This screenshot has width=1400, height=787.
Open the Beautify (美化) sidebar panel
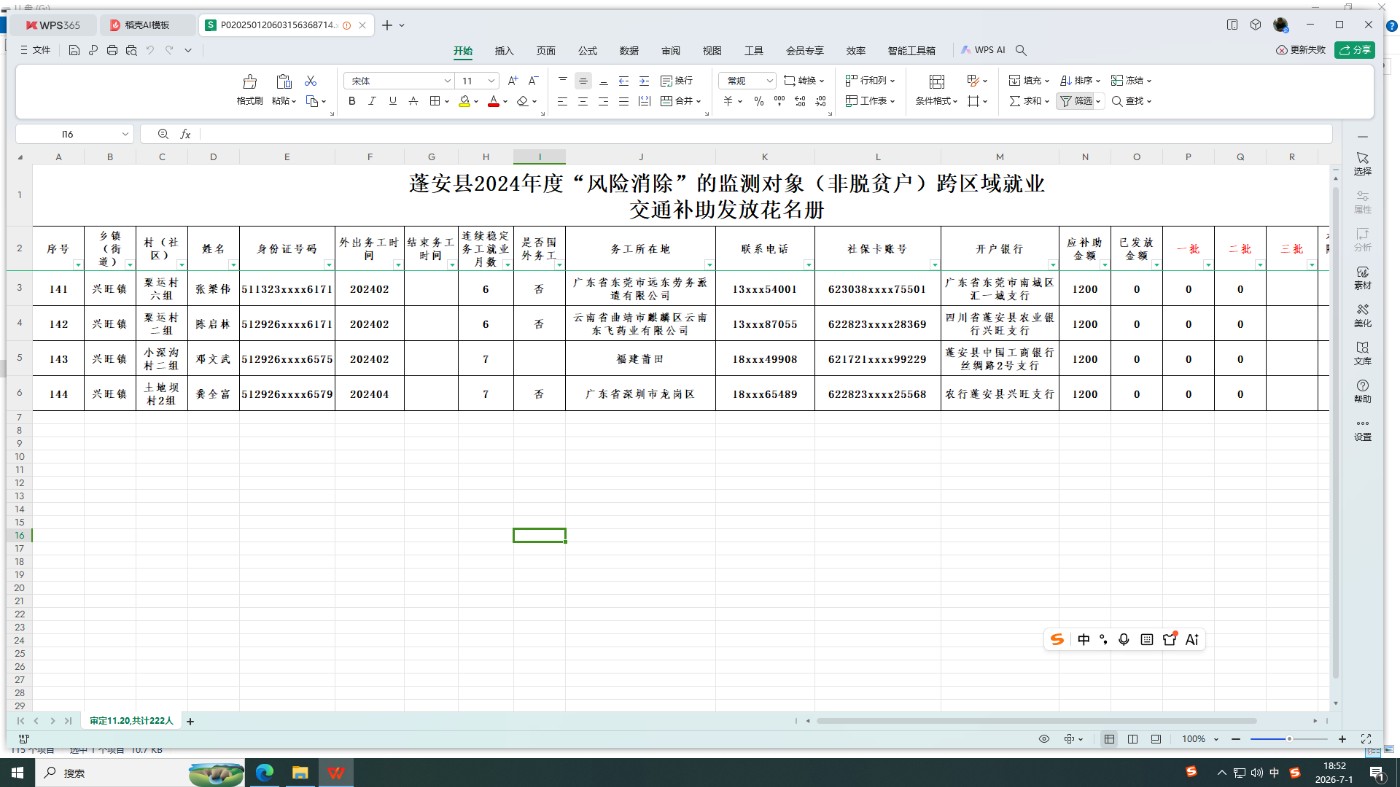1362,315
